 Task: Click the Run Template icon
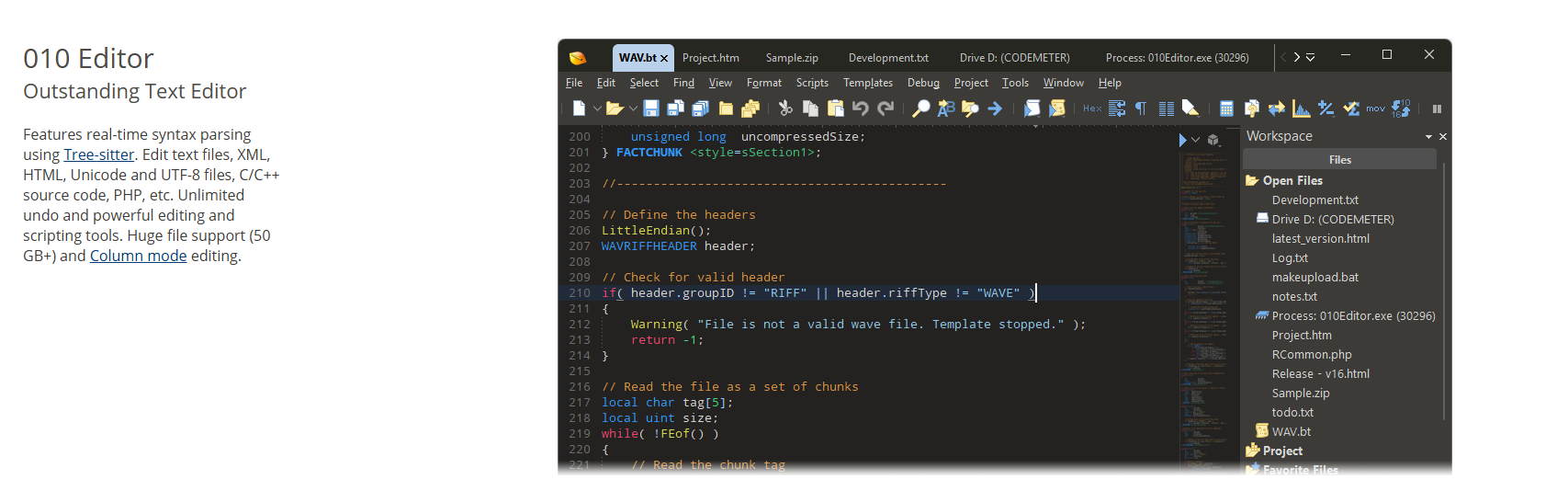(1057, 108)
